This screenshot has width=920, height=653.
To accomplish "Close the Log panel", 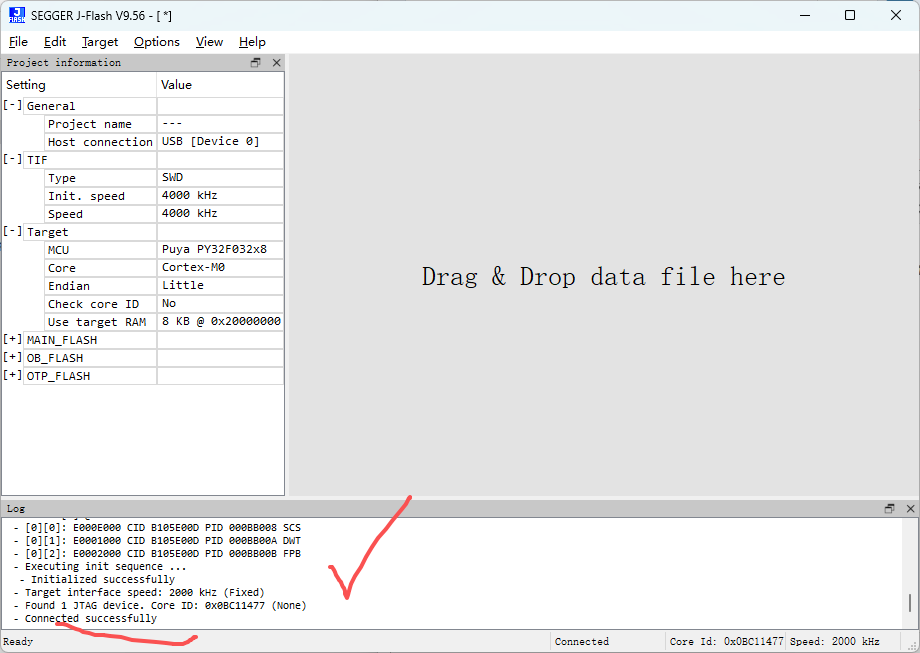I will tap(910, 509).
